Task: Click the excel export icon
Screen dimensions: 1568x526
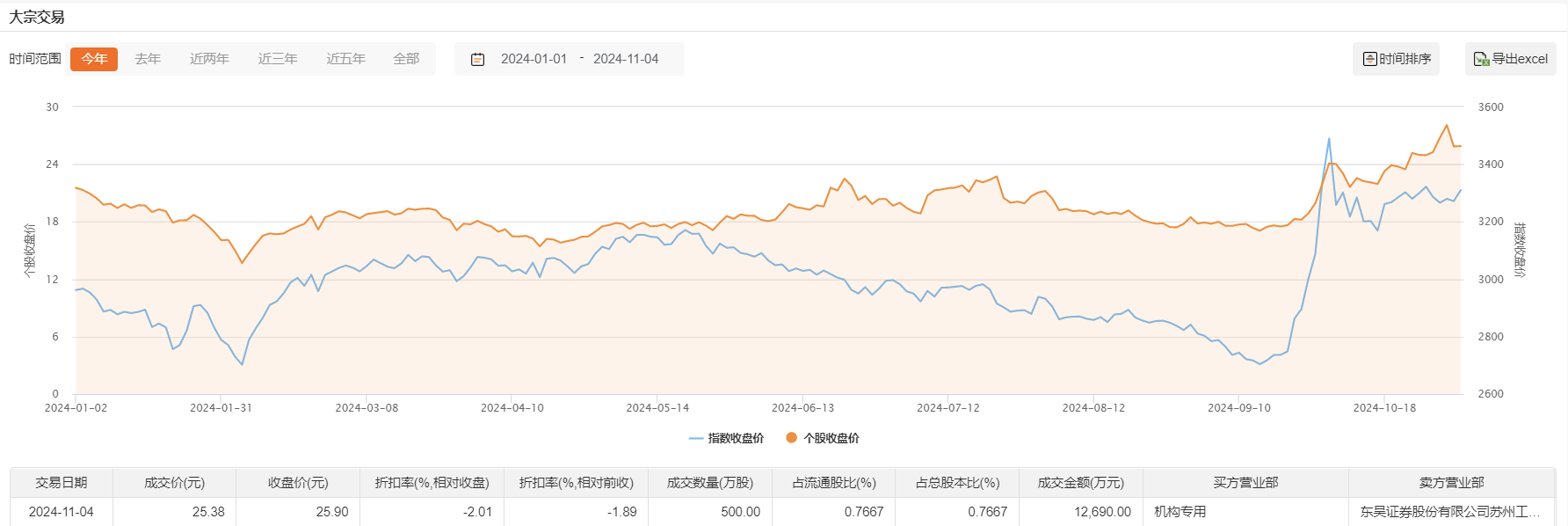Action: (x=1481, y=59)
